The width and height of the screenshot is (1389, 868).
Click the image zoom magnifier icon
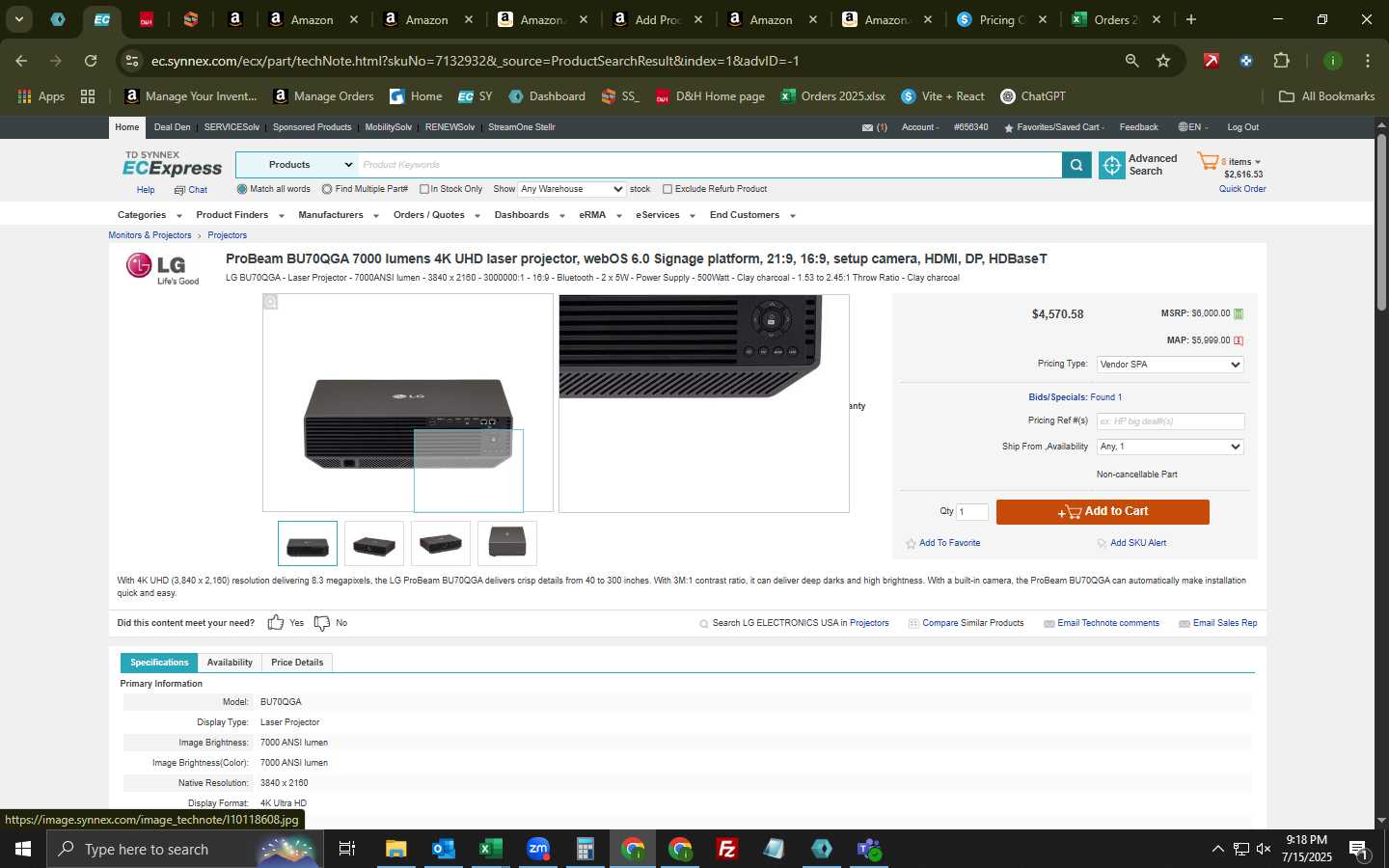point(271,303)
